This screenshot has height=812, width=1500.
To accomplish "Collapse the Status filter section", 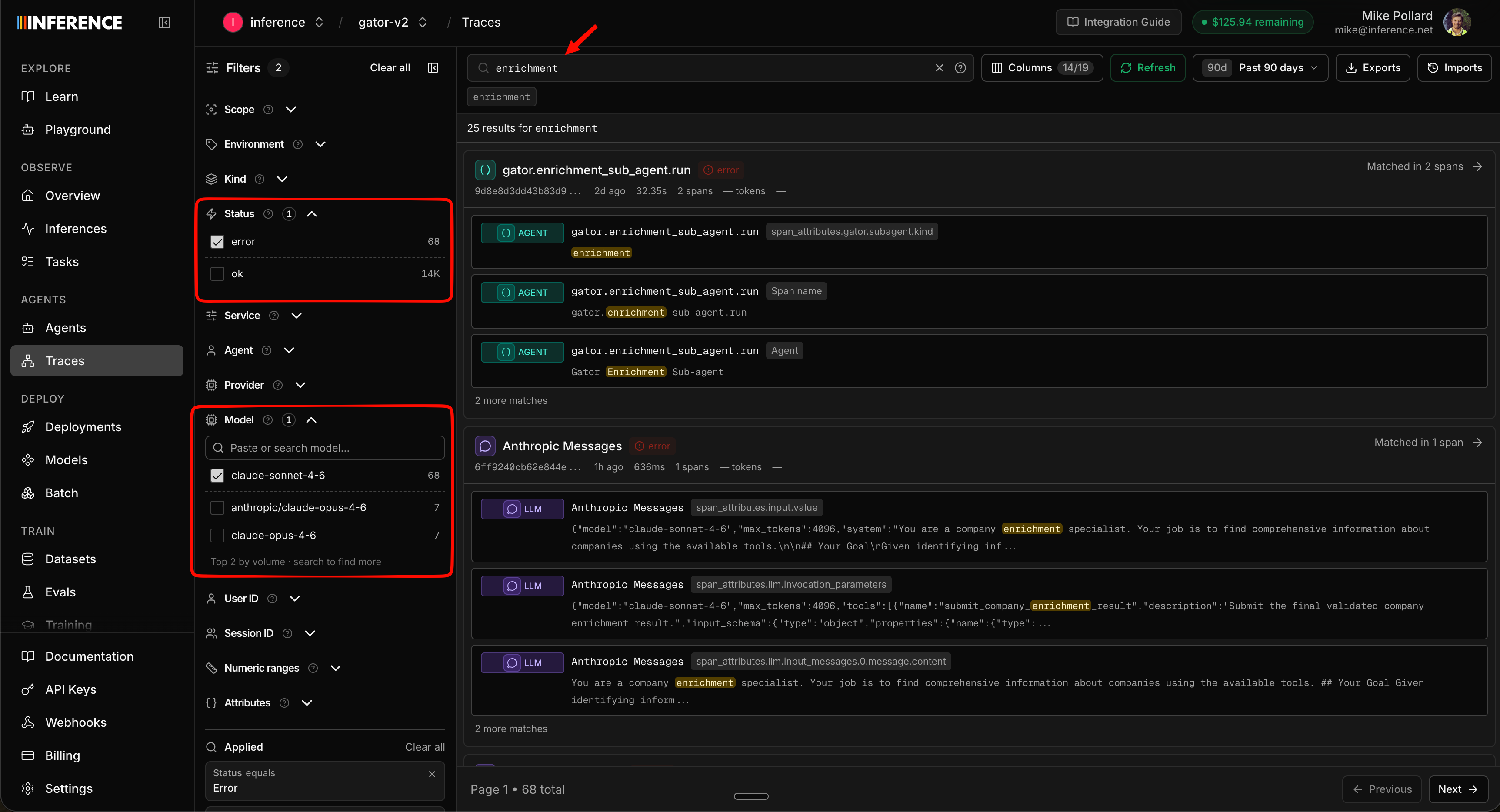I will tap(312, 213).
